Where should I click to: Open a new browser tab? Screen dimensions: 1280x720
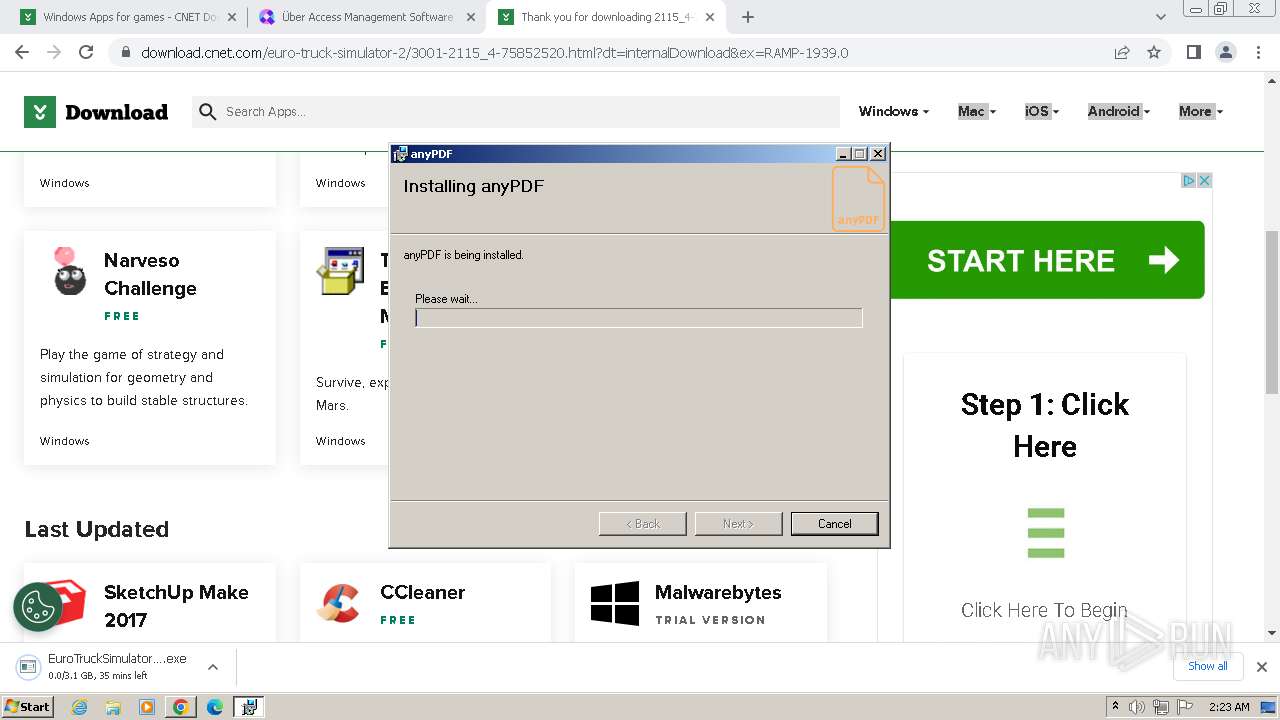pyautogui.click(x=748, y=17)
